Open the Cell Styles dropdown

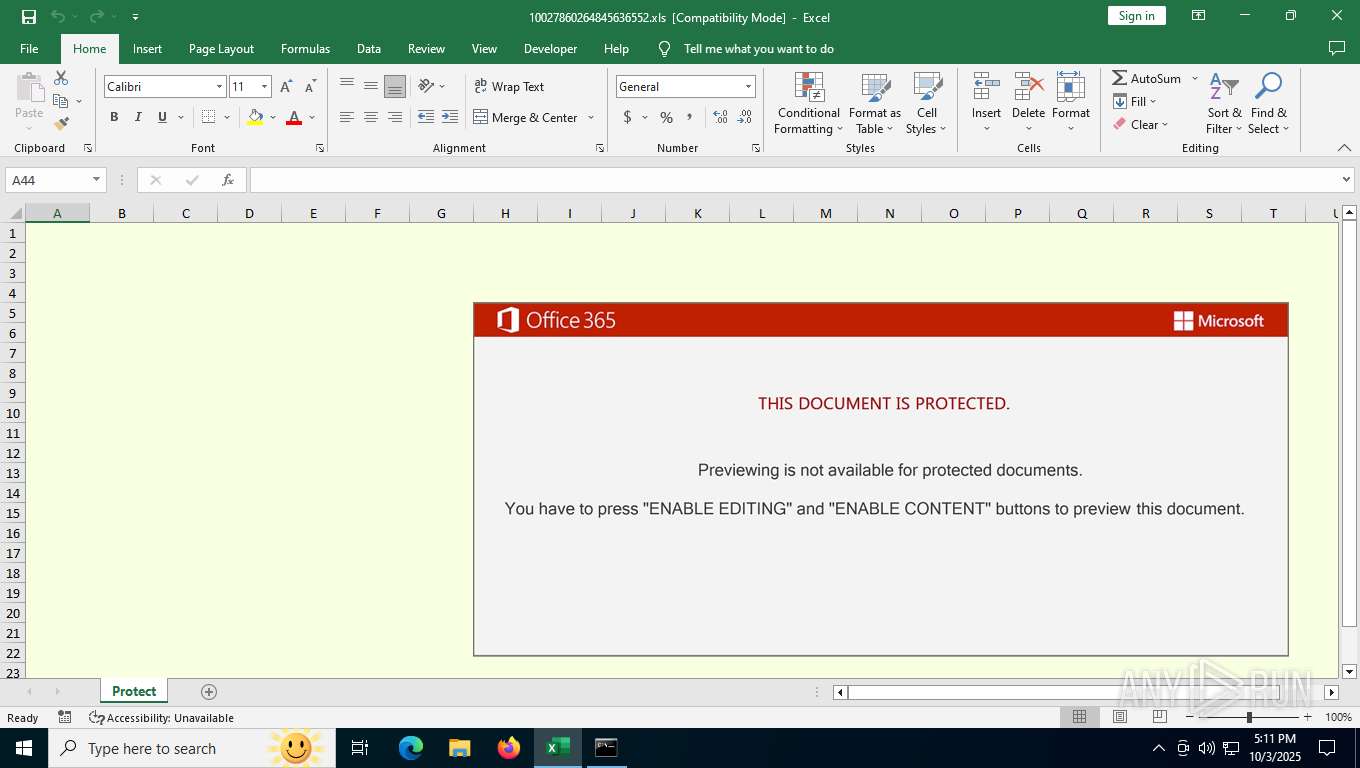tap(927, 103)
